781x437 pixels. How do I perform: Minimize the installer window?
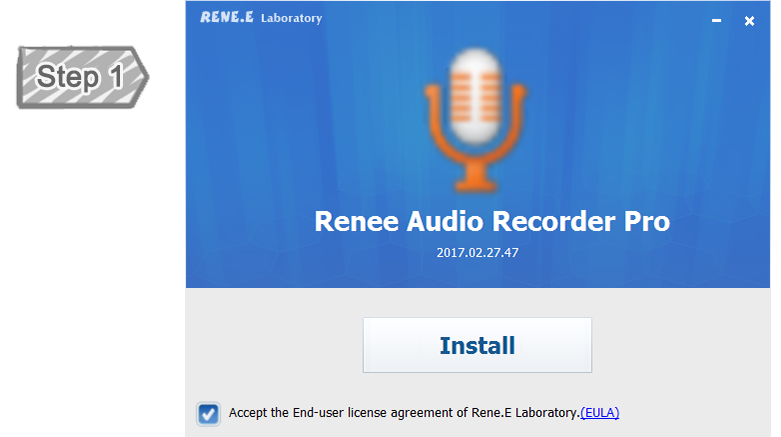pyautogui.click(x=716, y=21)
